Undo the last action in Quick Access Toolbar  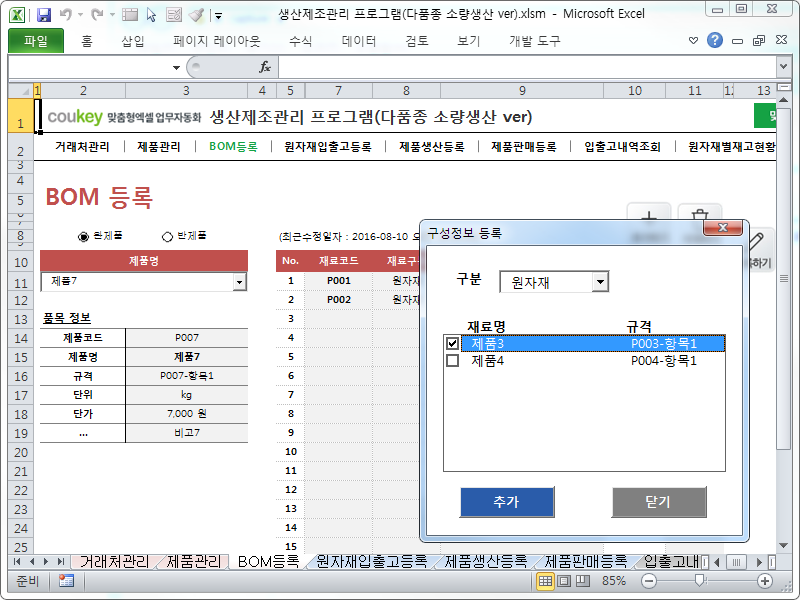coord(65,15)
